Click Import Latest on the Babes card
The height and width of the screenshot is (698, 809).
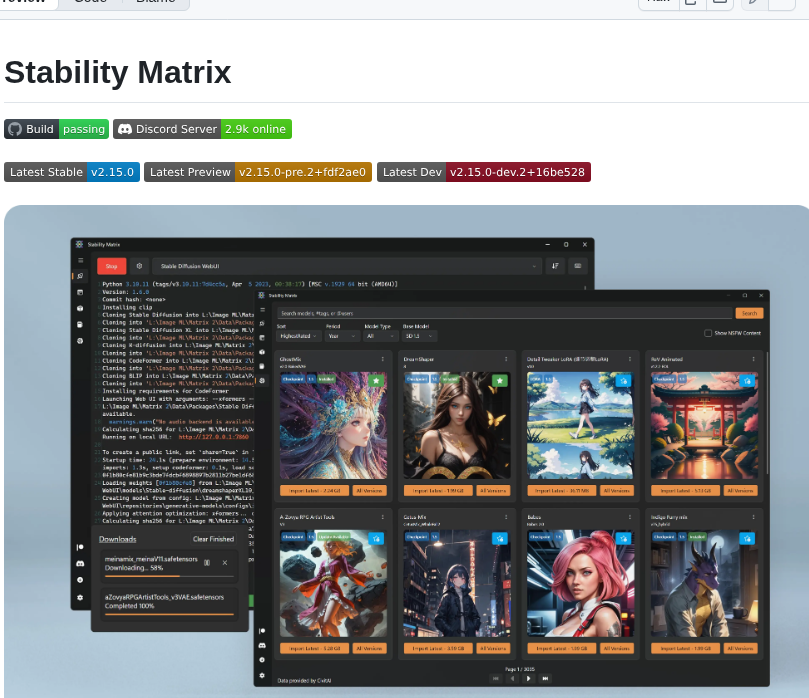pyautogui.click(x=562, y=648)
